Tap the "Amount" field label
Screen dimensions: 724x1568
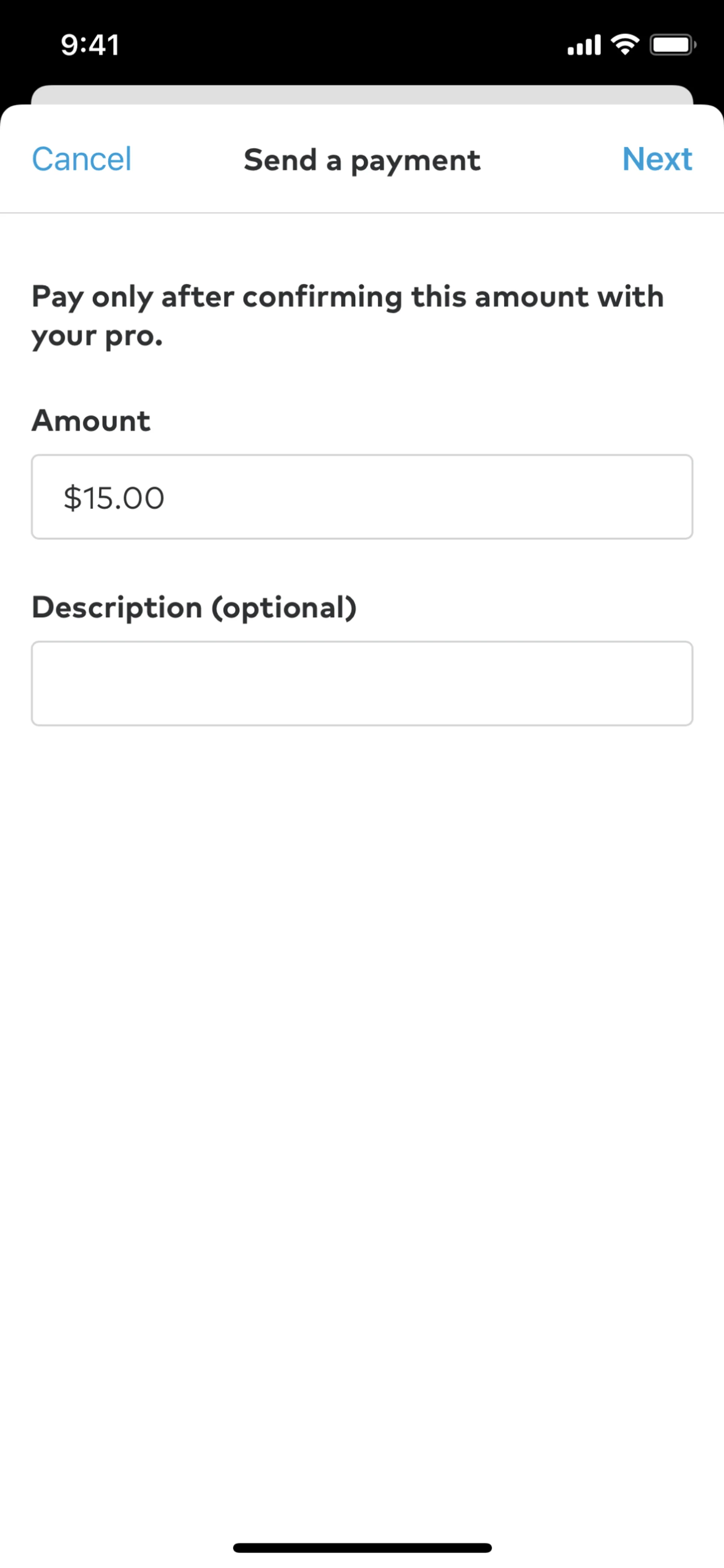coord(91,421)
